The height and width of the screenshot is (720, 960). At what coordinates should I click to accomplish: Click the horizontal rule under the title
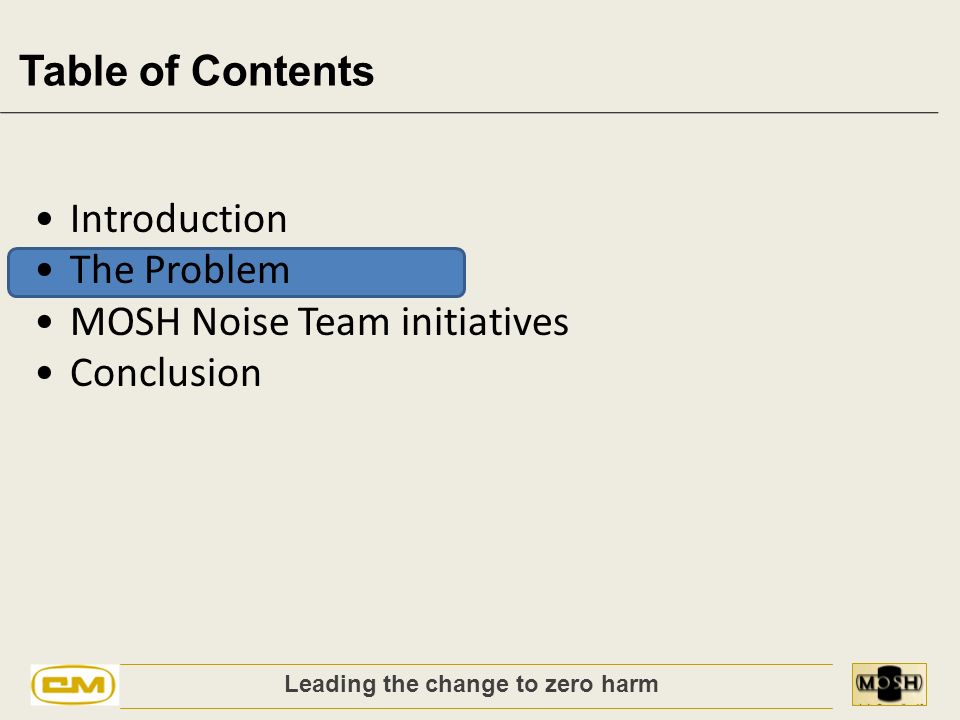pyautogui.click(x=469, y=113)
